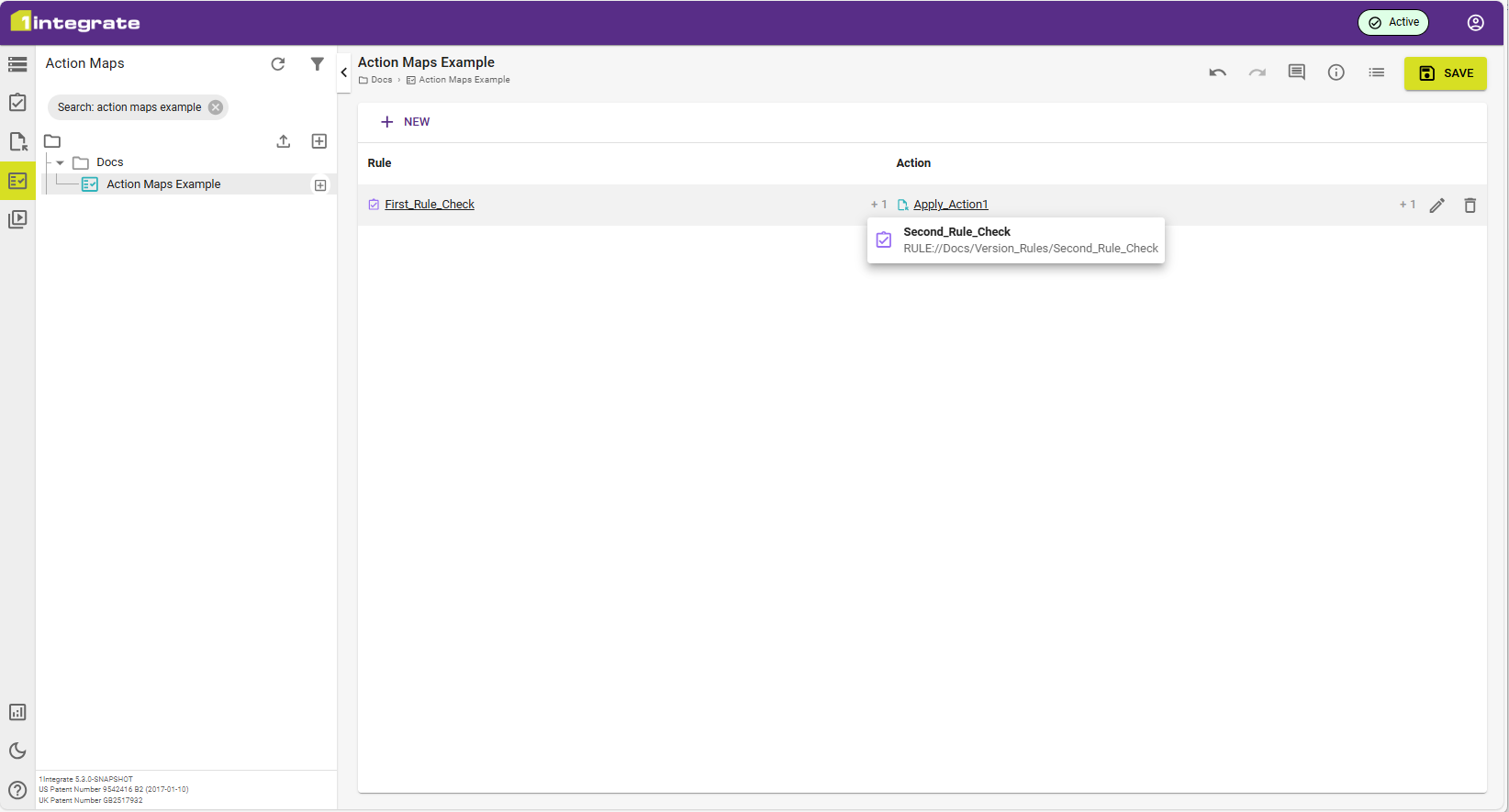Toggle the Active status badge
This screenshot has width=1509, height=812.
coord(1392,23)
